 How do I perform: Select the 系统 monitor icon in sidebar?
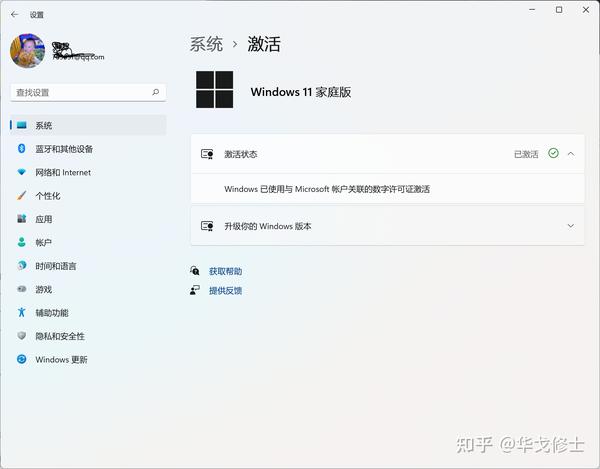click(x=22, y=125)
